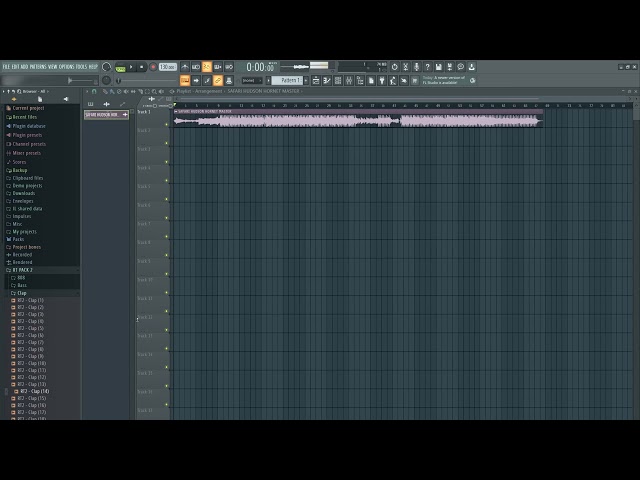Select the paint brush tool in Playlist

(112, 91)
